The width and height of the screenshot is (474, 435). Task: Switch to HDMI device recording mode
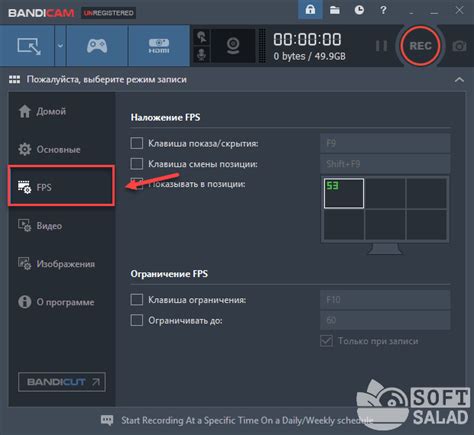(x=159, y=46)
